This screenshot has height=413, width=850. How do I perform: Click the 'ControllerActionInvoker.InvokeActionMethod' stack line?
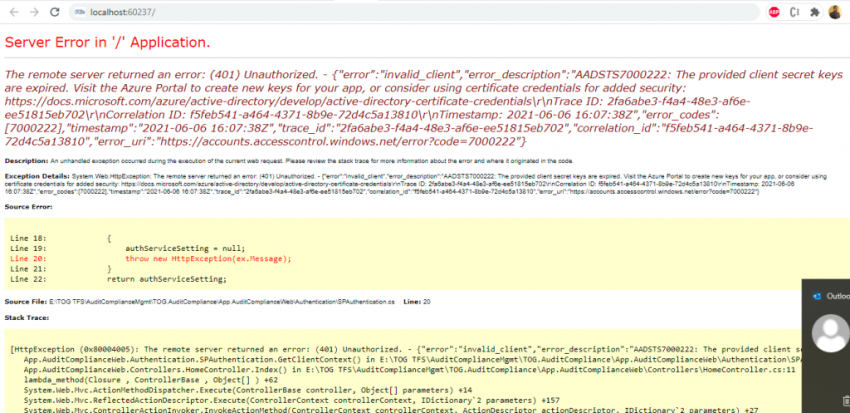coord(391,410)
